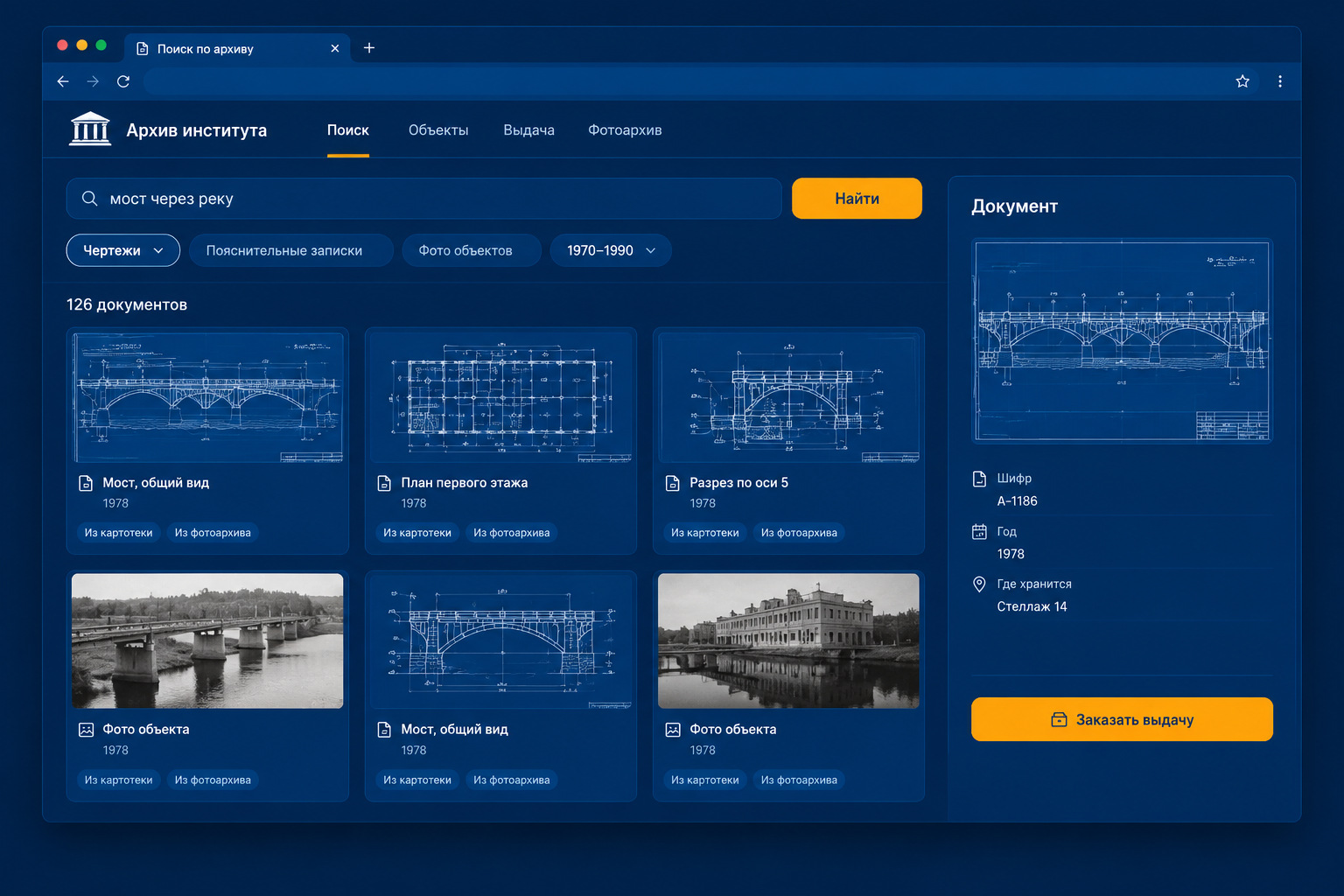Open the 'Разрез по оси 5' blueprint thumbnail
This screenshot has width=1344, height=896.
(x=788, y=396)
